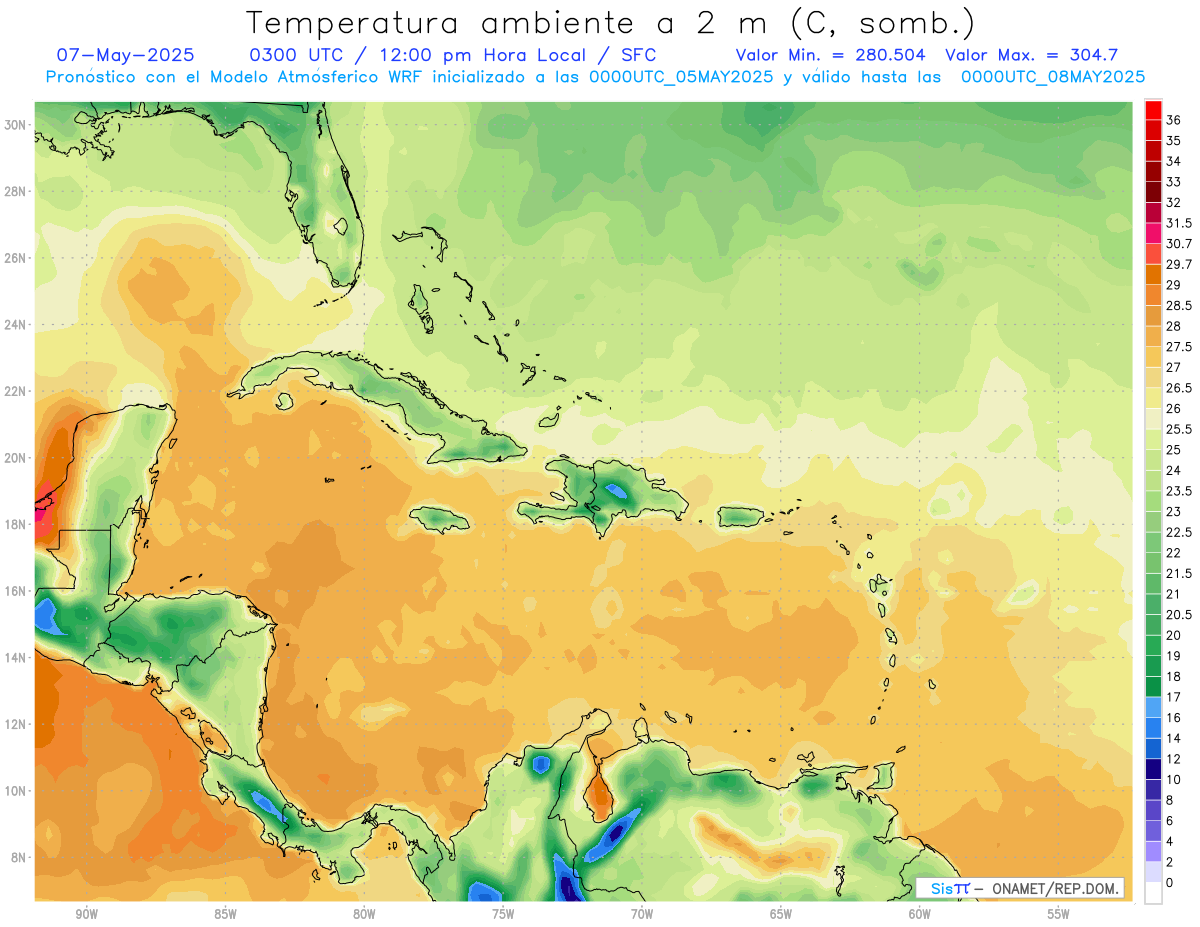Click the legend value '6'
Viewport: 1200px width, 927px height.
click(1170, 820)
